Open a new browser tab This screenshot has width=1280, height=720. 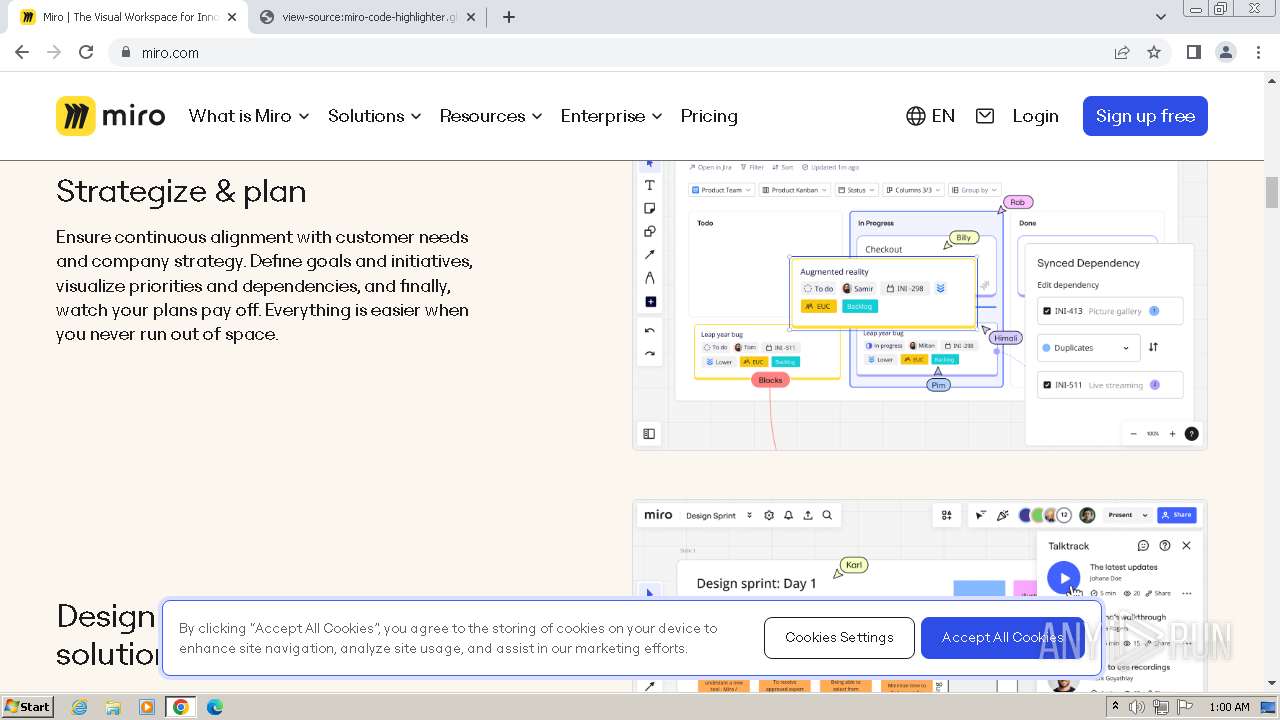tap(509, 17)
